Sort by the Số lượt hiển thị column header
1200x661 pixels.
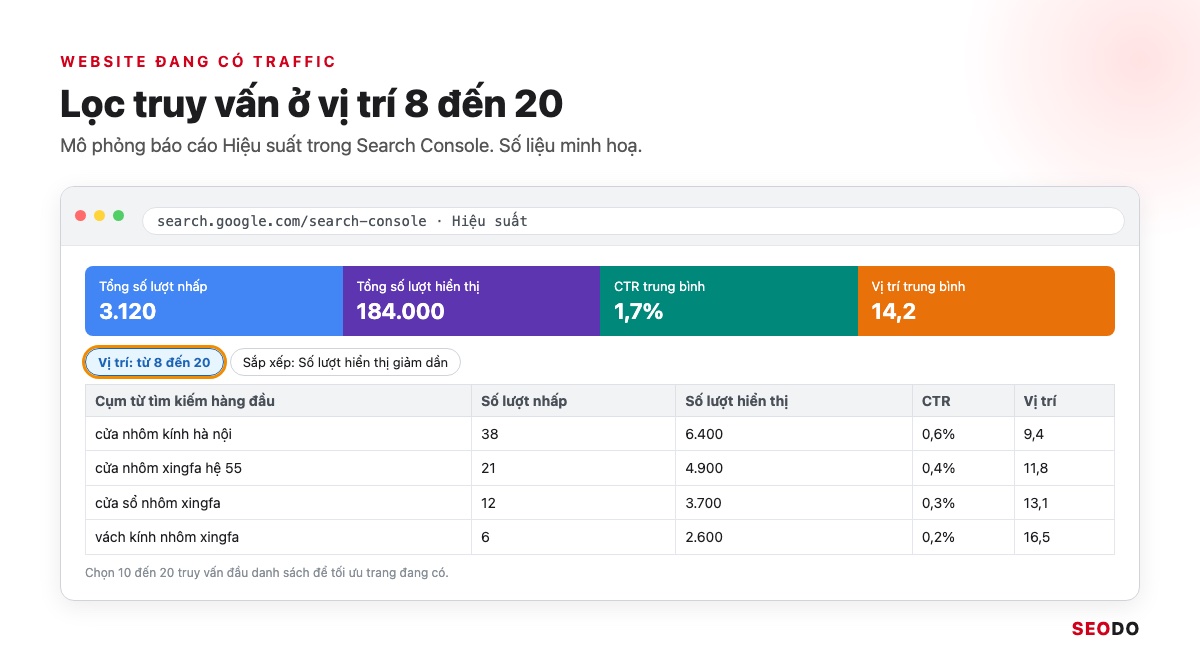click(x=794, y=401)
